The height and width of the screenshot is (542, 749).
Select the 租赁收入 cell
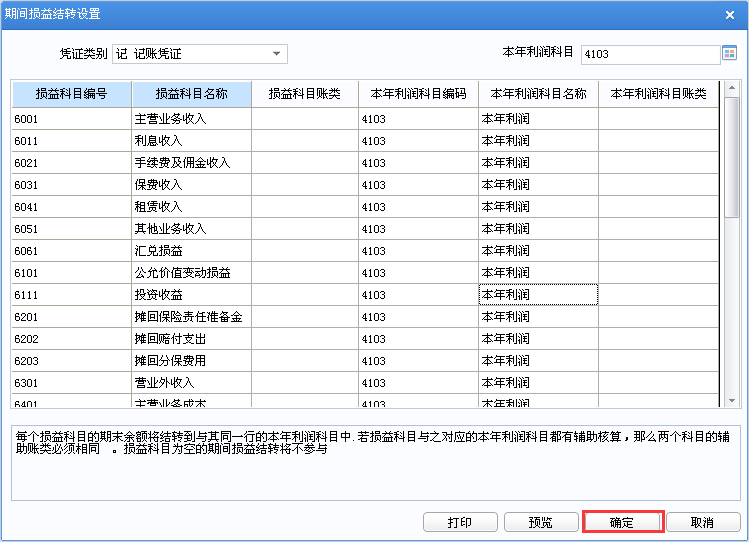click(x=192, y=207)
